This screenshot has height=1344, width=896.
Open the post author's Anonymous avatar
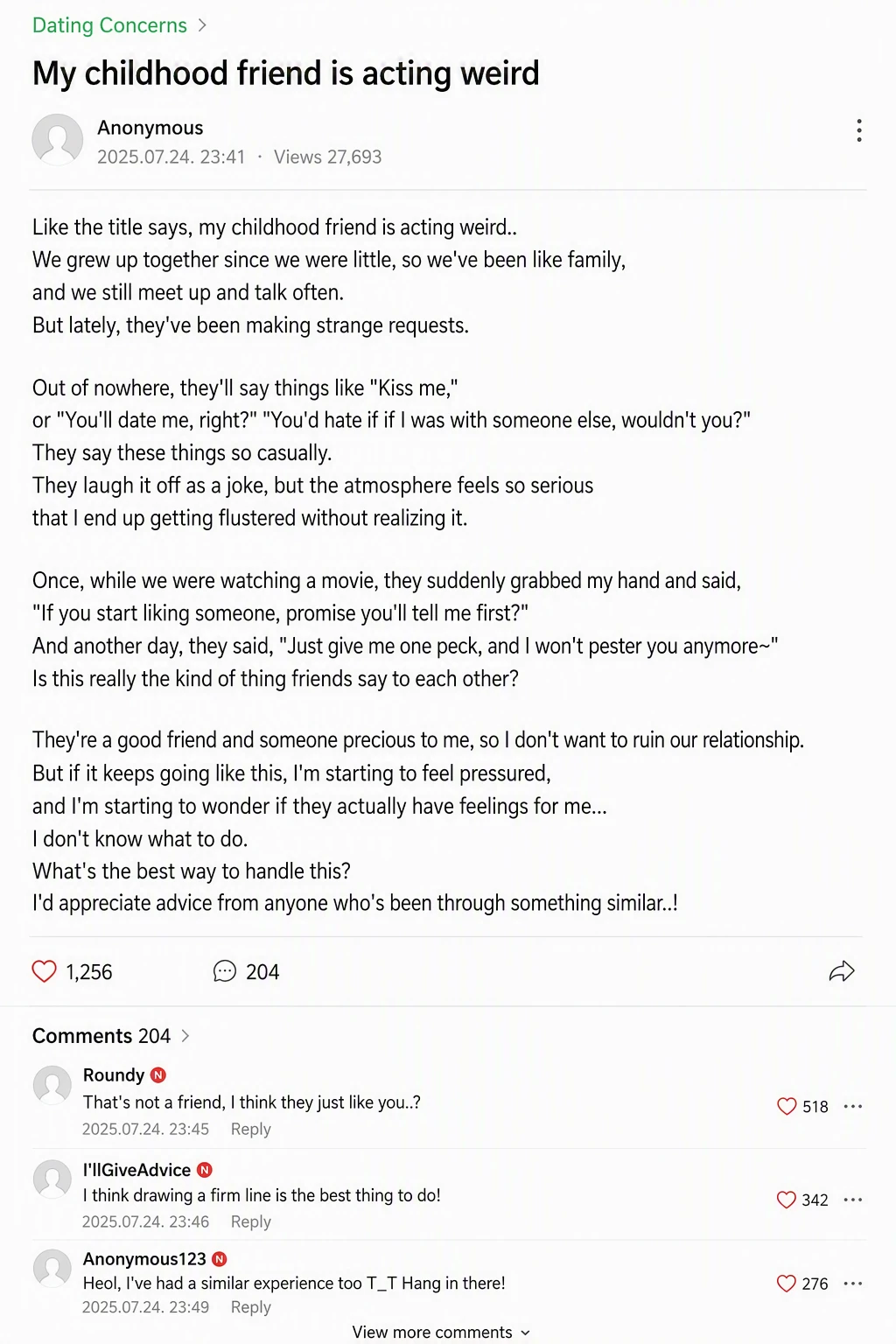coord(58,139)
